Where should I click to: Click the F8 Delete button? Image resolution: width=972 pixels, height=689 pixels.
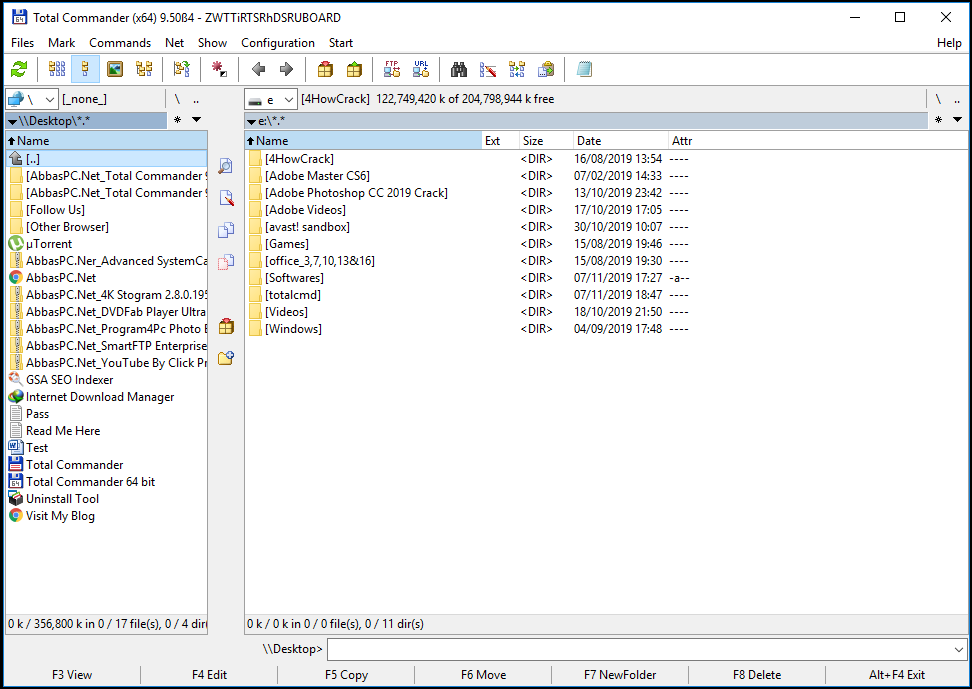pos(757,675)
